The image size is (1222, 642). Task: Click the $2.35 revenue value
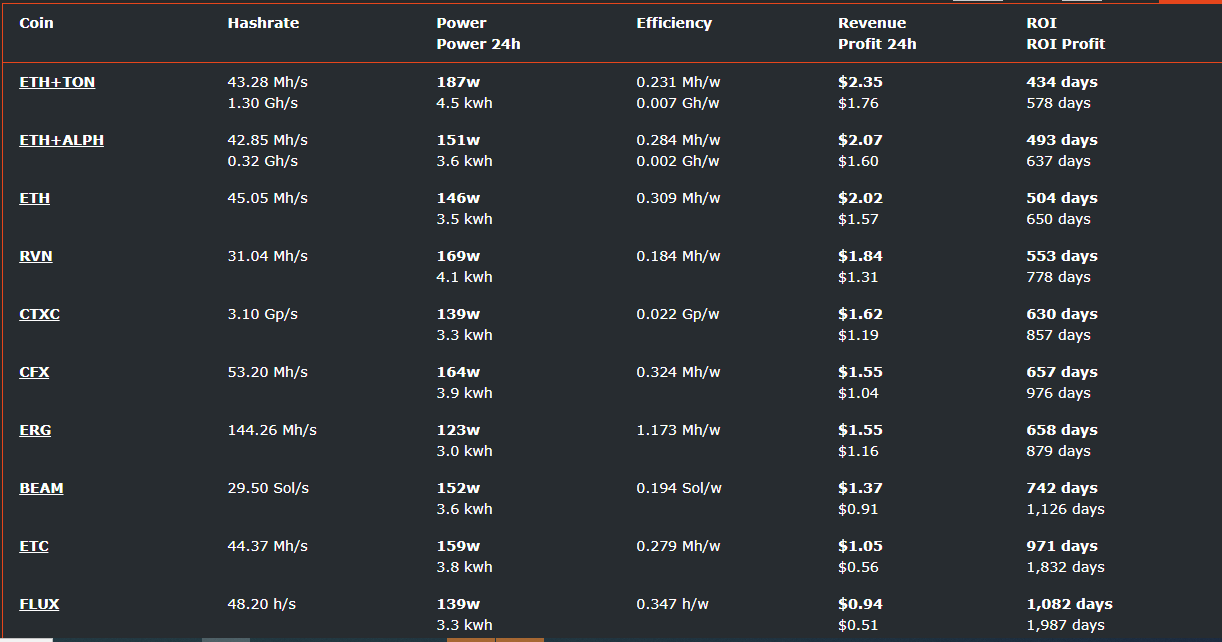[860, 82]
